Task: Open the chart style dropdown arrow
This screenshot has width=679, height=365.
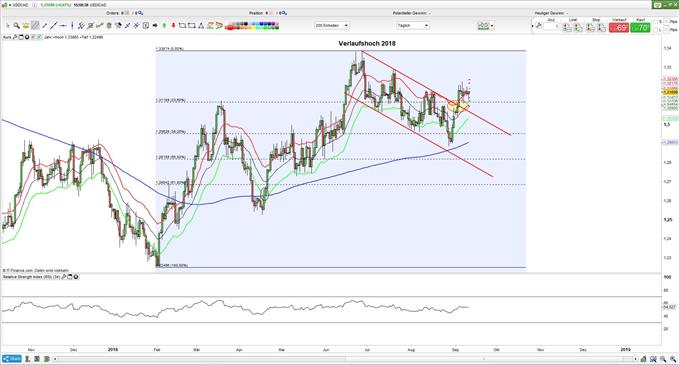Action: click(492, 26)
